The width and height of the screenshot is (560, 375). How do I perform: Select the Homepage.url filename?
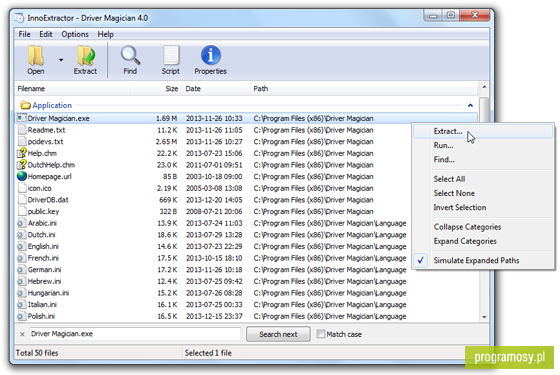tap(50, 176)
